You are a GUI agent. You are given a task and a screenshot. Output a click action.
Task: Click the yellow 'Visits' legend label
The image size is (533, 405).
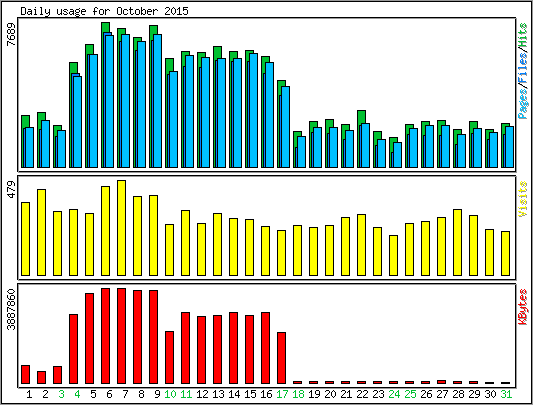(522, 199)
